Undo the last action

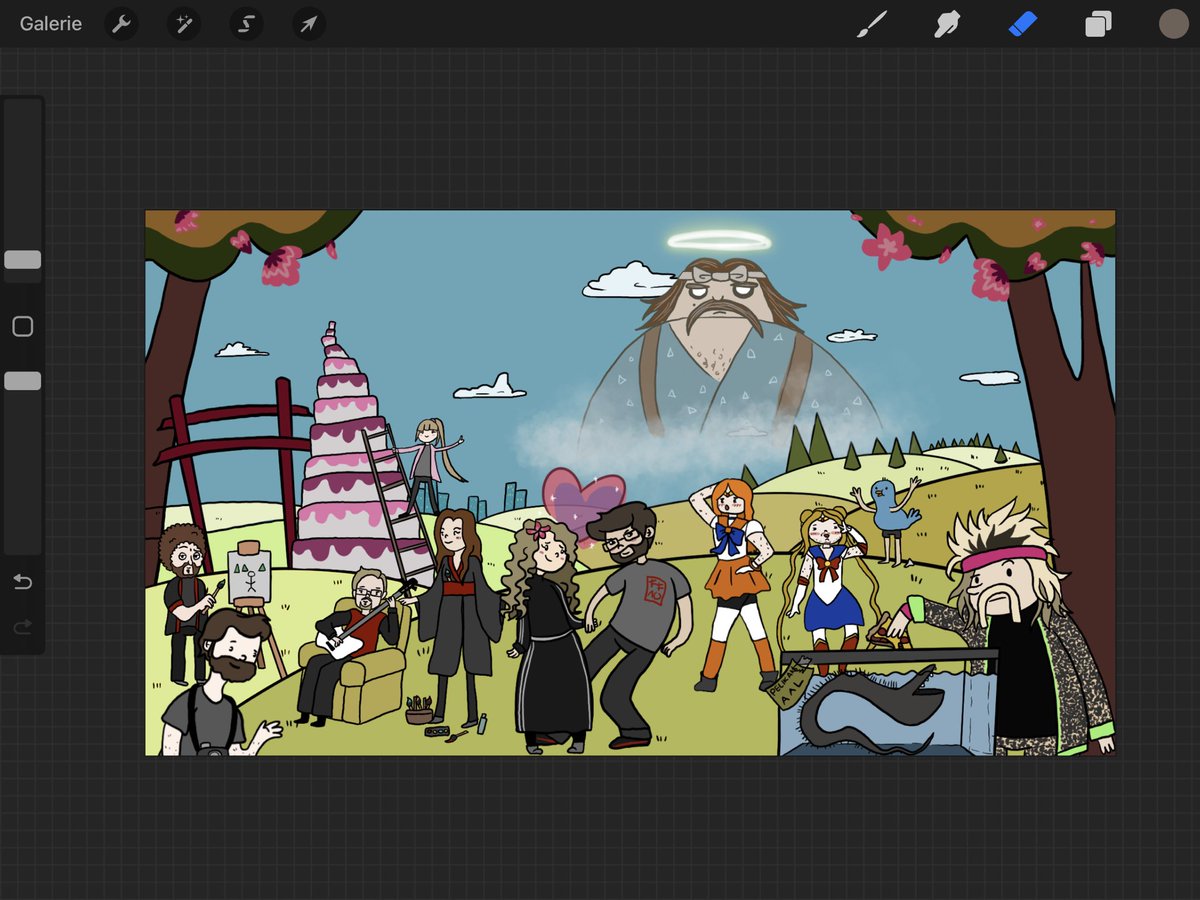(23, 582)
